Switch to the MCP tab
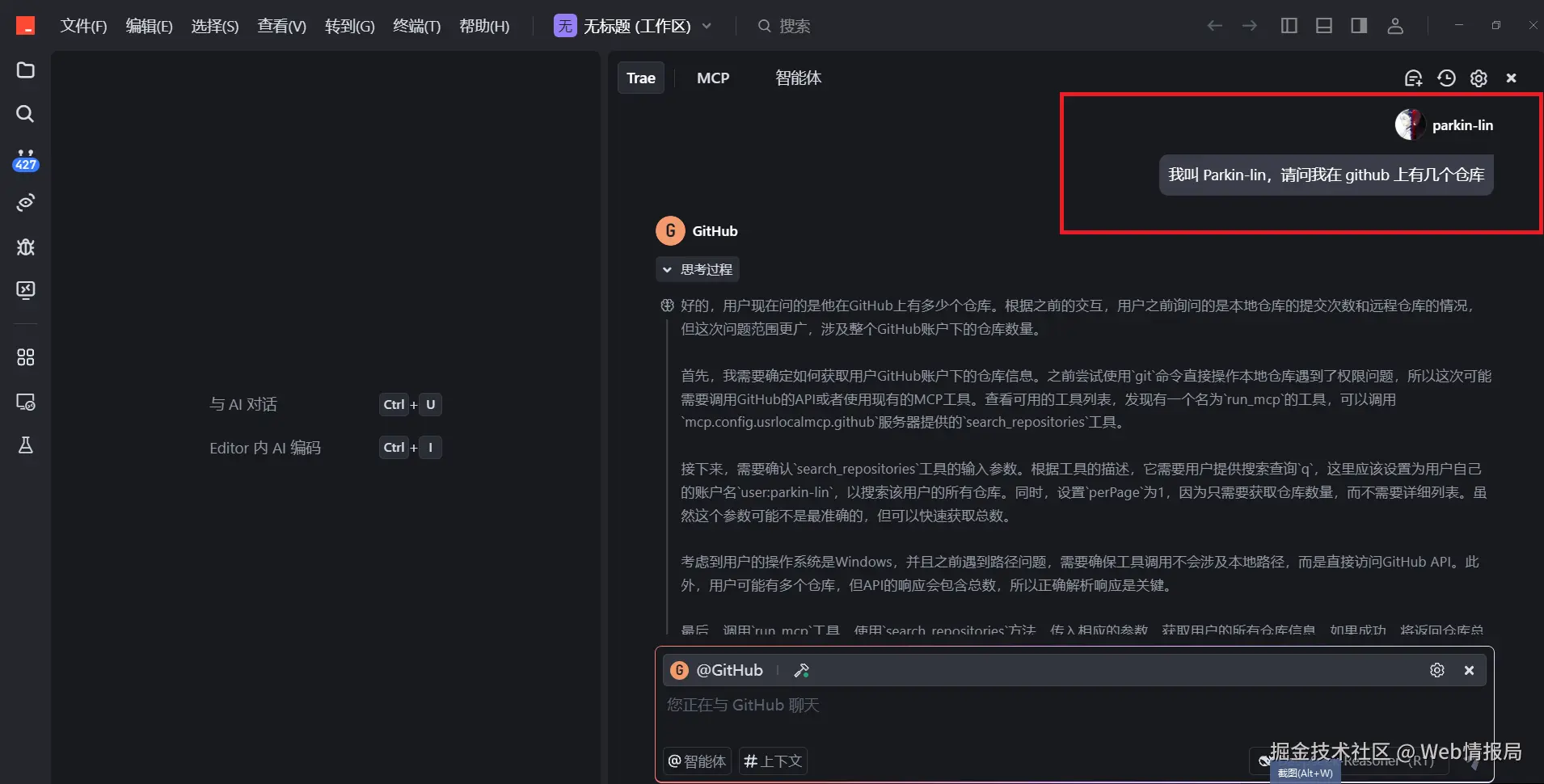1544x784 pixels. click(712, 78)
